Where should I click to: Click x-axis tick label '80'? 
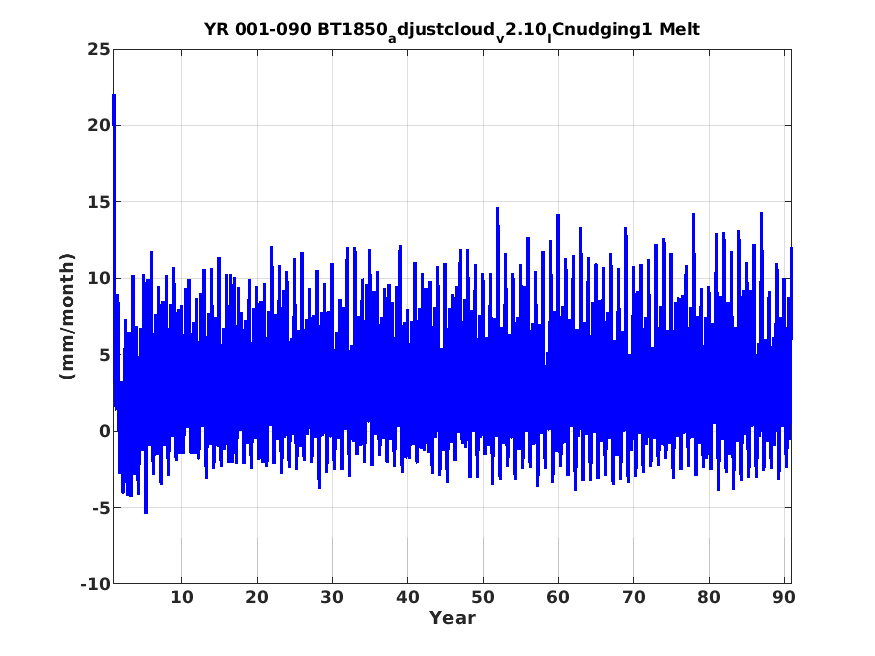[x=709, y=597]
